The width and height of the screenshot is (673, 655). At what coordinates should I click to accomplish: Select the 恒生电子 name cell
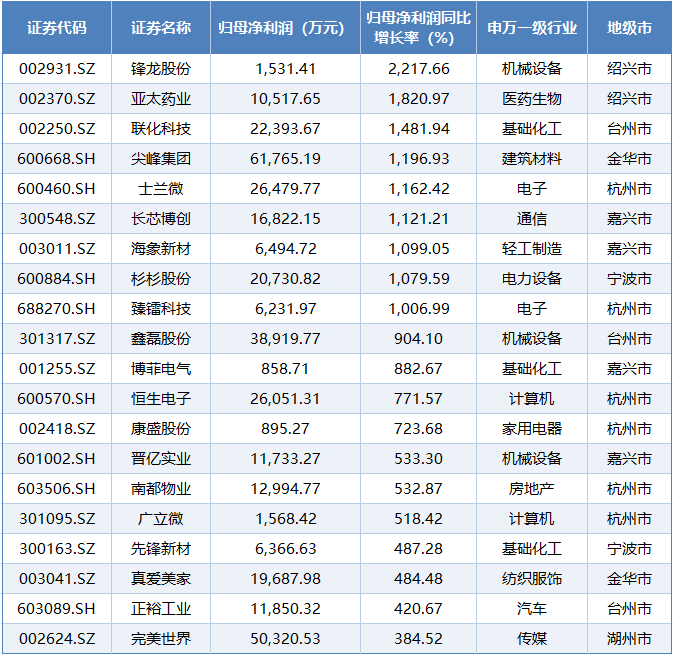tap(161, 399)
